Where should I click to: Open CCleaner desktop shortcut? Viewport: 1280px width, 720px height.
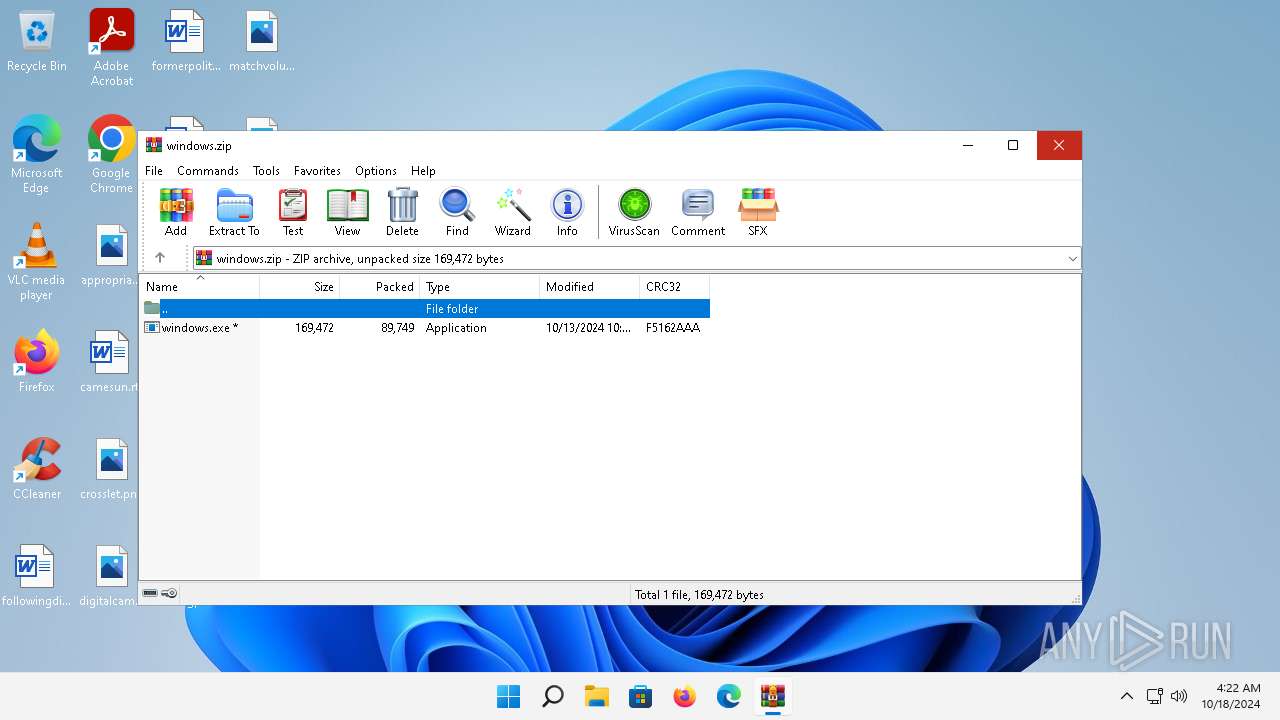[37, 469]
